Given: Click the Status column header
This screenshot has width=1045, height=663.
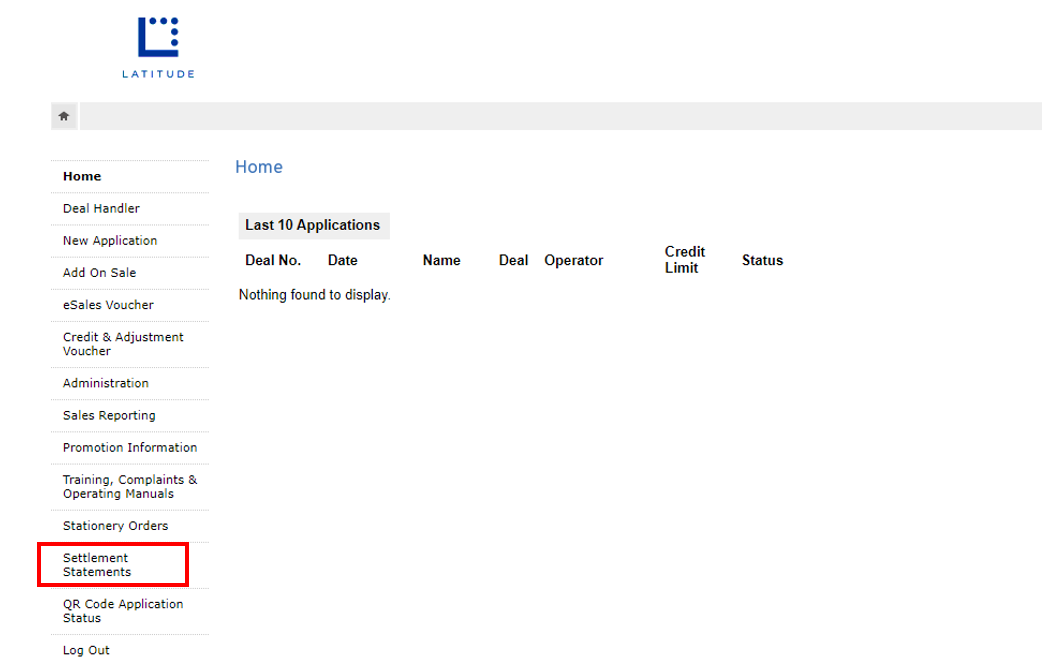Looking at the screenshot, I should pos(762,260).
